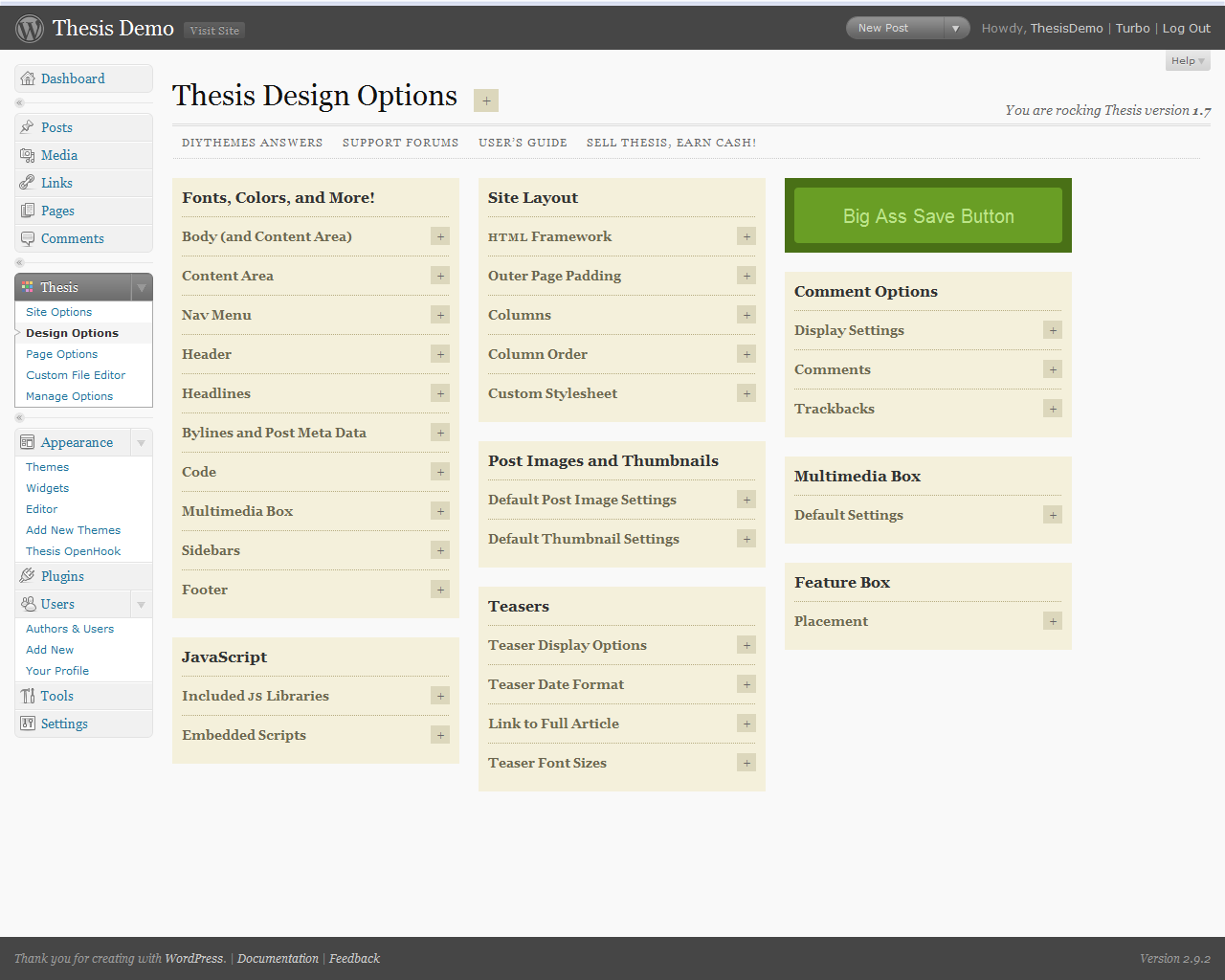The height and width of the screenshot is (980, 1225).
Task: Expand Outer Page Padding options
Action: (x=746, y=276)
